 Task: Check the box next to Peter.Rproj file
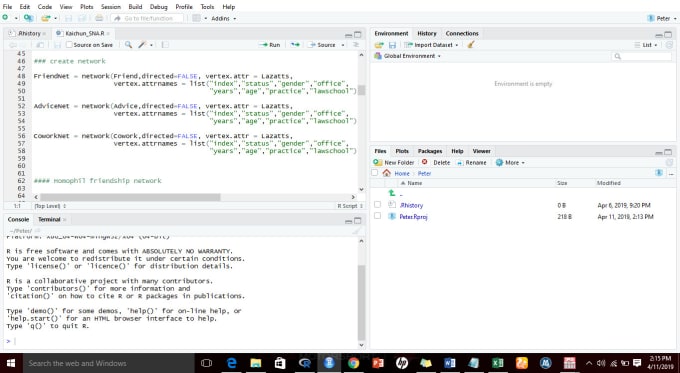tap(377, 216)
